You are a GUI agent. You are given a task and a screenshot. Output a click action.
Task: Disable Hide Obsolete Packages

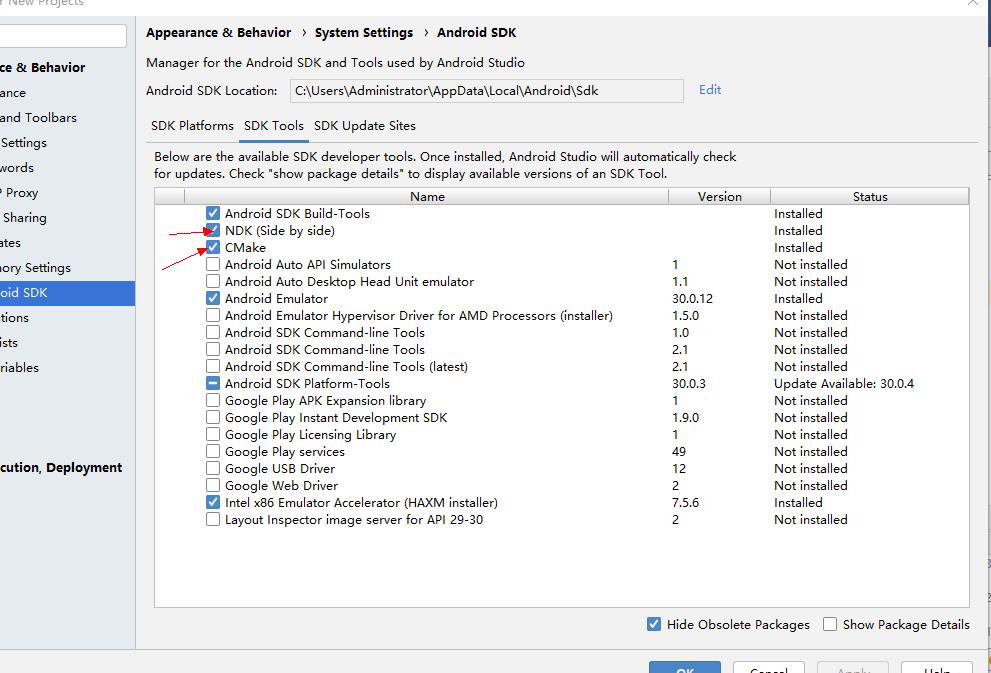653,624
